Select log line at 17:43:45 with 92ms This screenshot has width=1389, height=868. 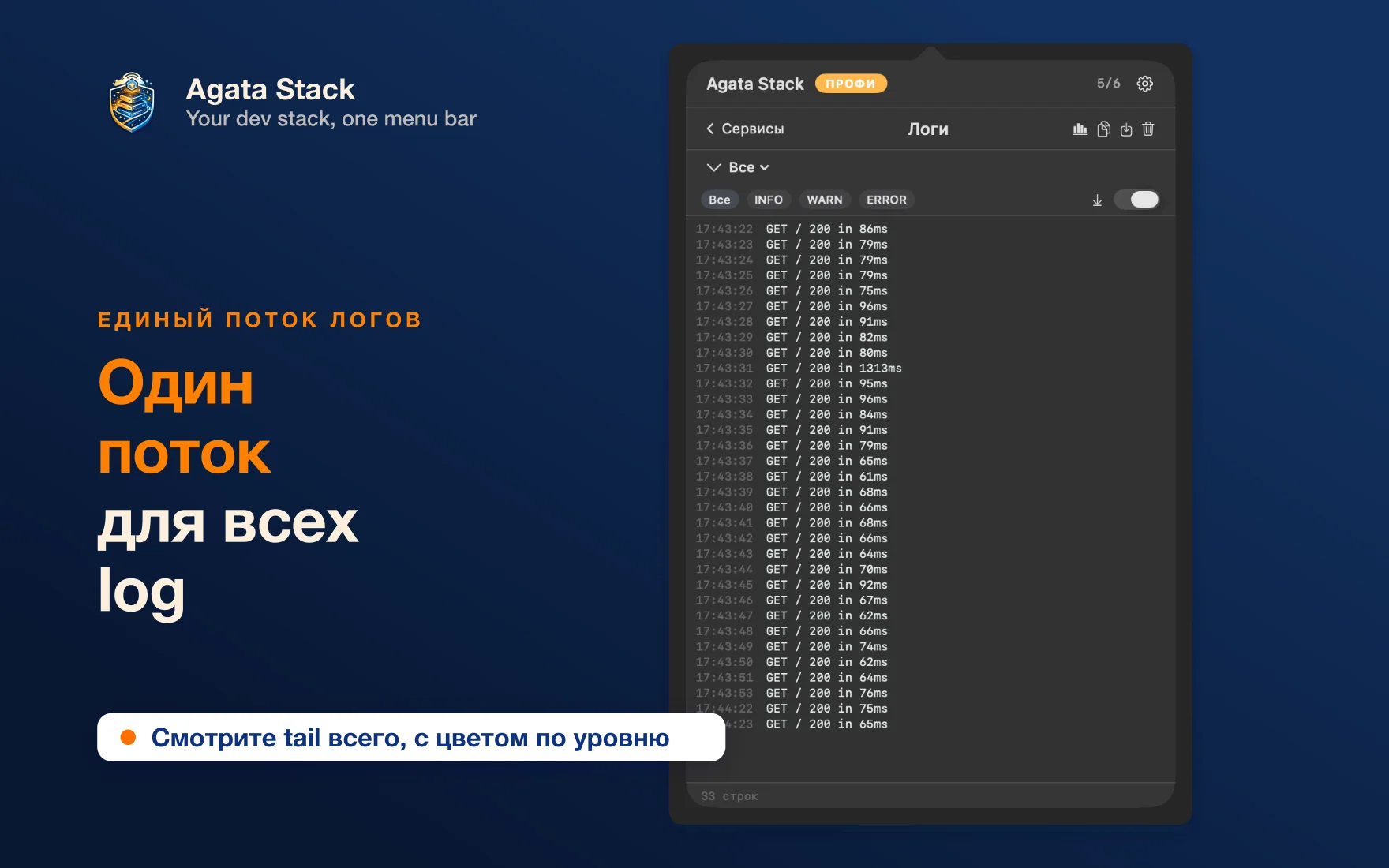(x=792, y=585)
